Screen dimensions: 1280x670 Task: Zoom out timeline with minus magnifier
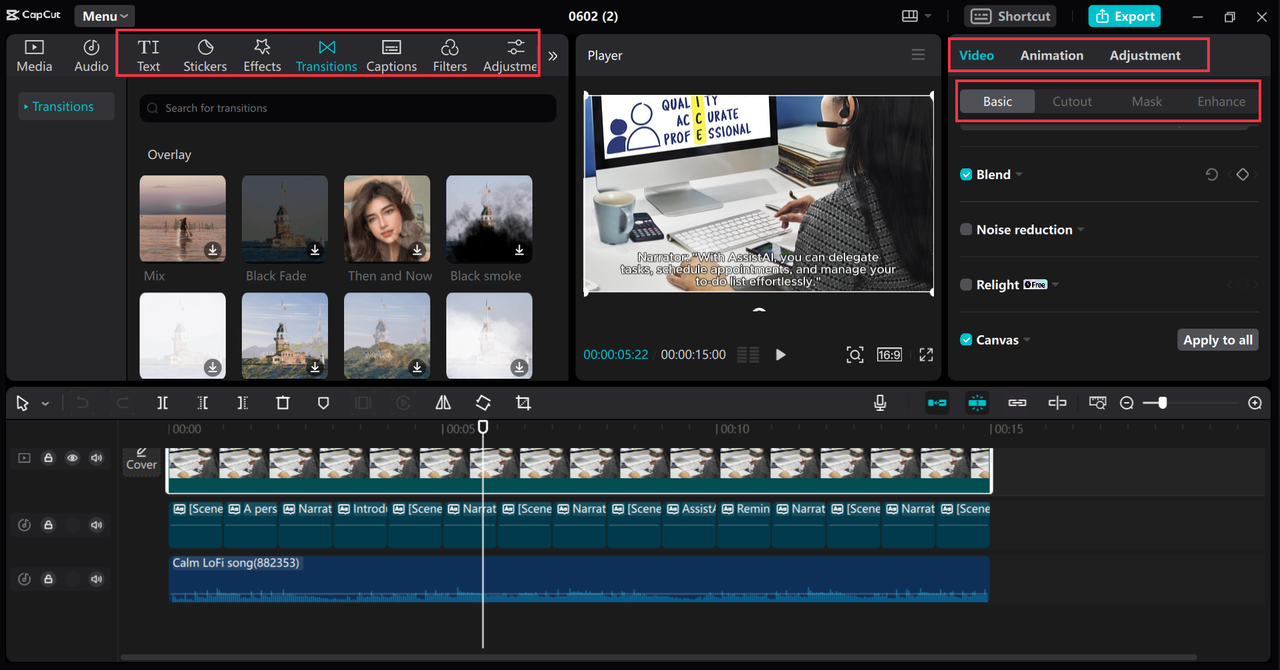(1127, 403)
